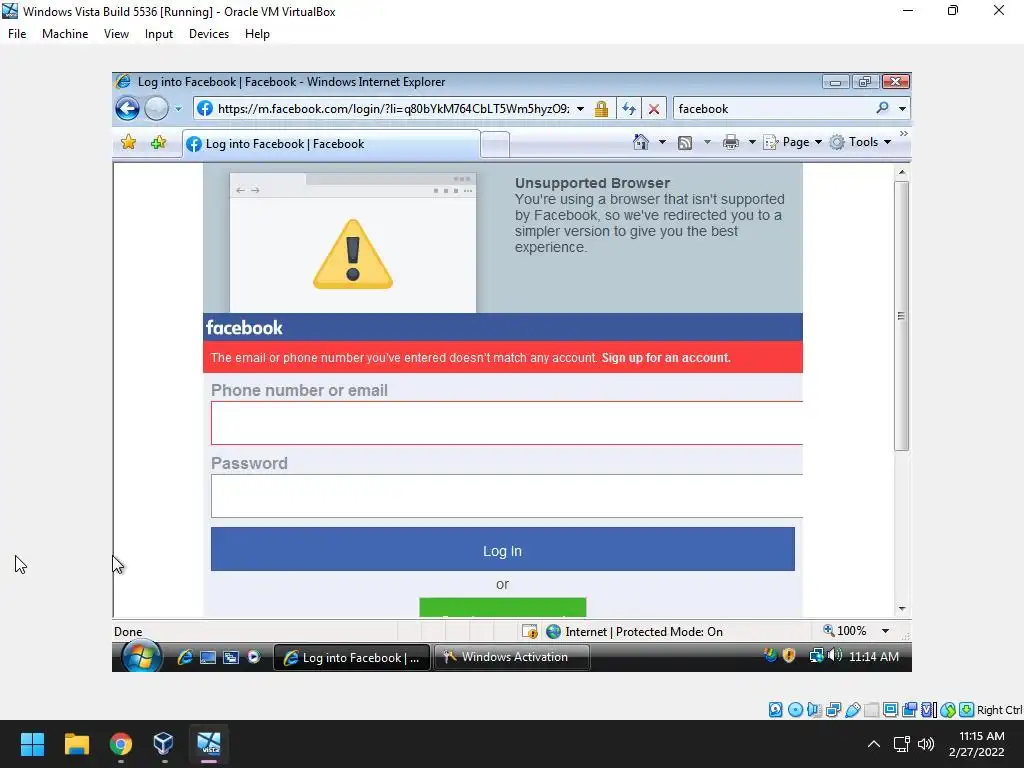The image size is (1024, 768).
Task: Open search provider options dropdown
Action: (903, 109)
